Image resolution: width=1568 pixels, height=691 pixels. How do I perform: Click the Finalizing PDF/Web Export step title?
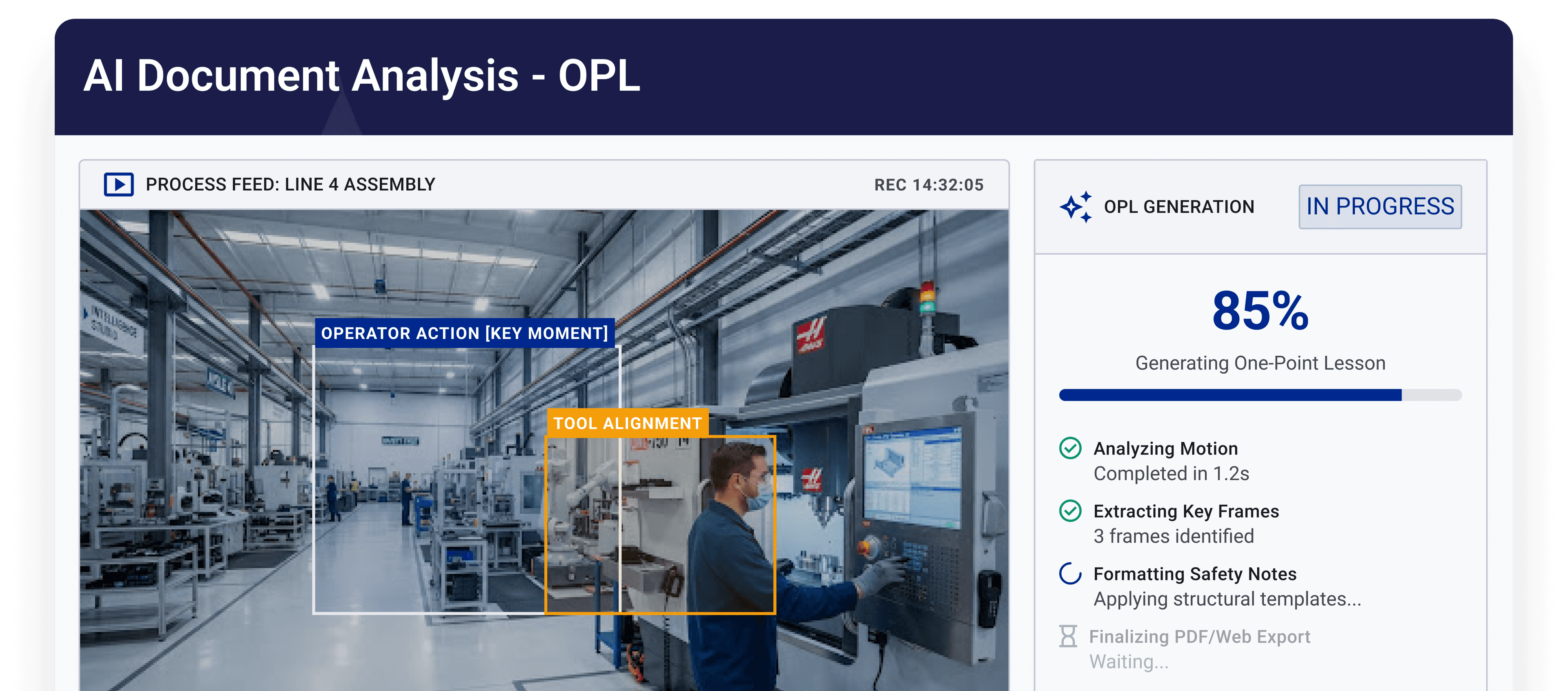(x=1199, y=637)
